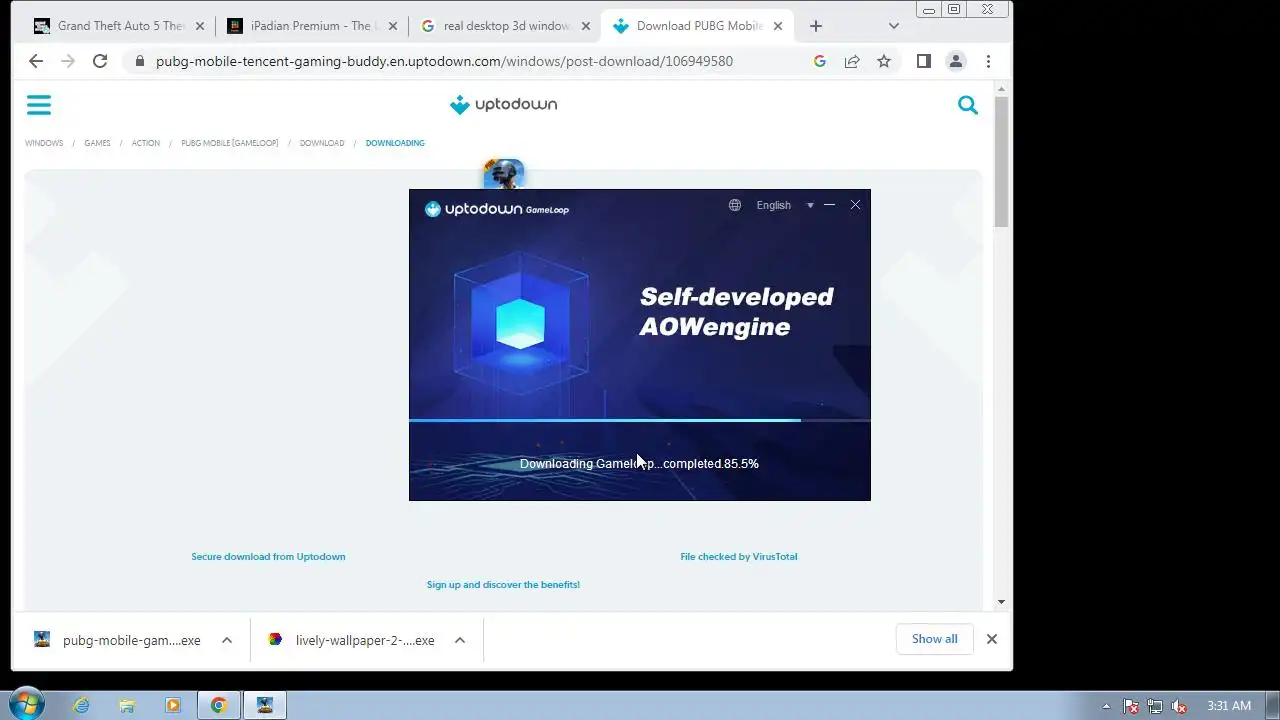Expand options for lively-wallpaper-2 download
This screenshot has height=720, width=1280.
(x=460, y=640)
